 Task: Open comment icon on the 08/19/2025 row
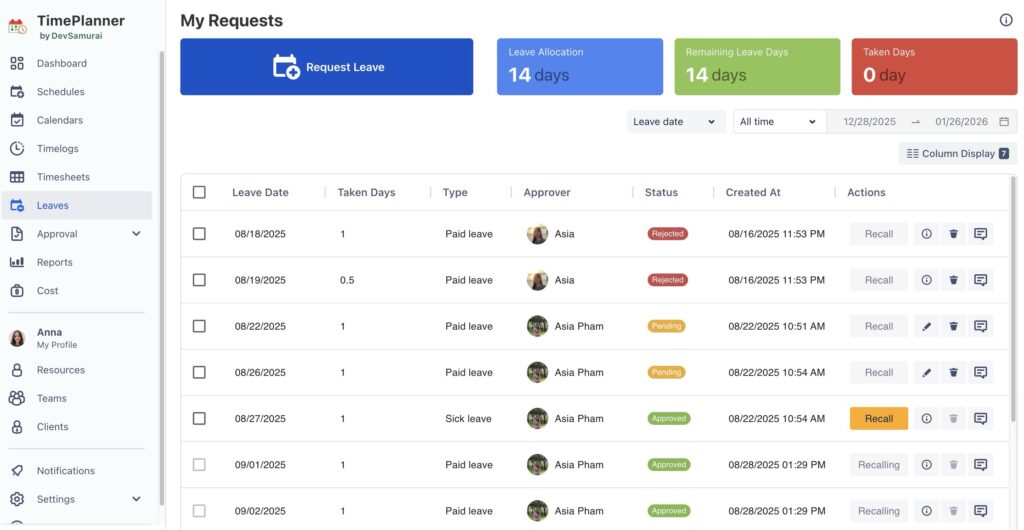tap(980, 280)
